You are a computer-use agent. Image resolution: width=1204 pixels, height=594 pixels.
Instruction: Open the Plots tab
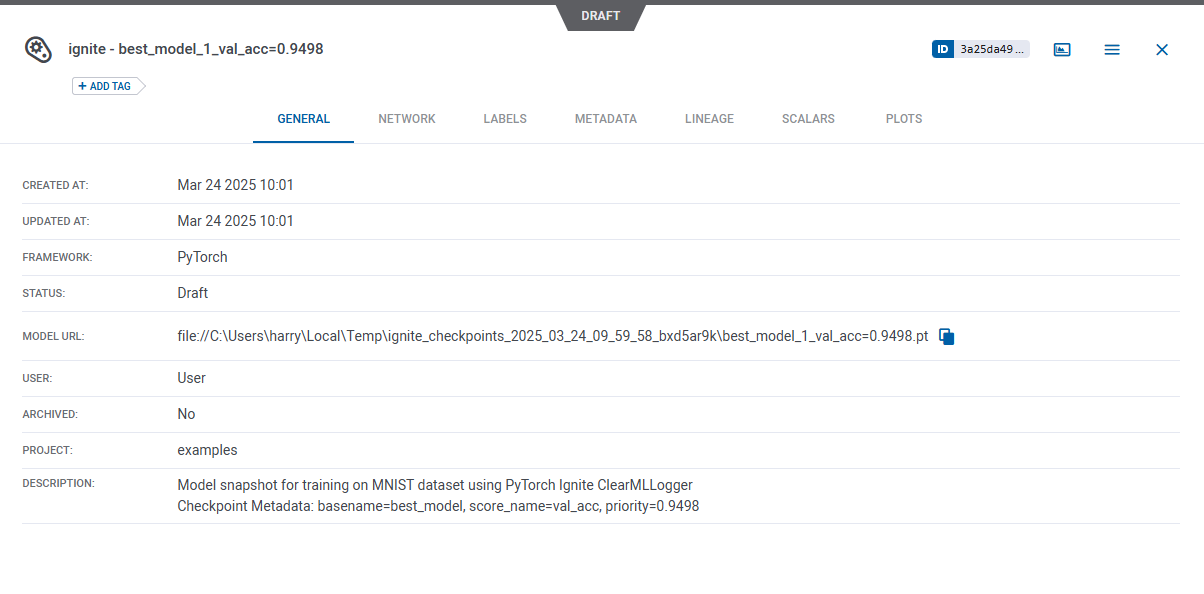[903, 119]
